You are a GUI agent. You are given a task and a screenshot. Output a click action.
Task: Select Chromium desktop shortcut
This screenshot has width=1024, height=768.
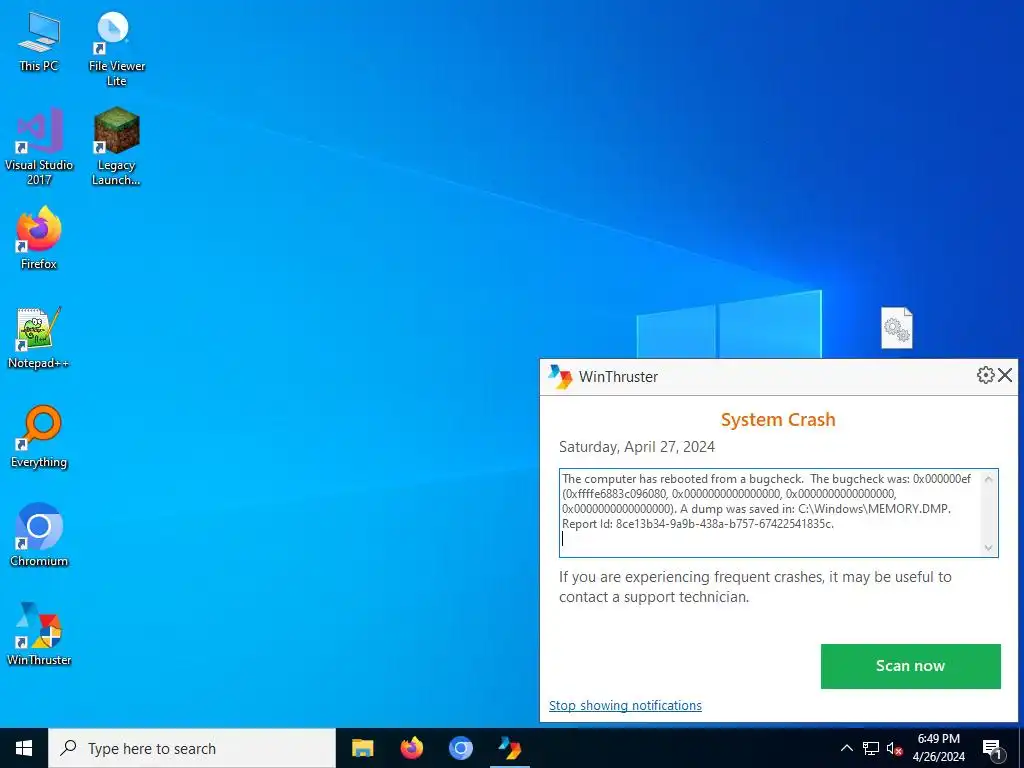coord(39,535)
